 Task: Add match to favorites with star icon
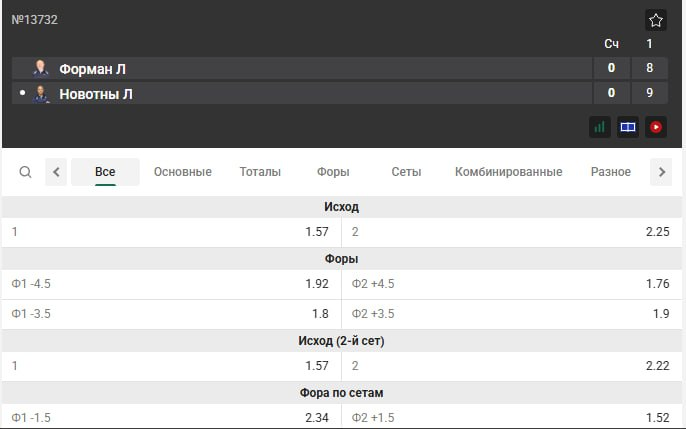point(656,20)
